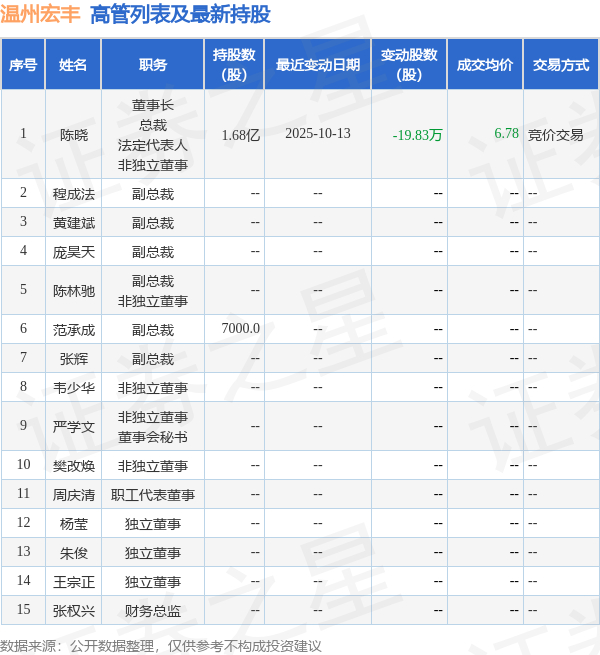Click the name 庞昊天
The width and height of the screenshot is (600, 655).
pyautogui.click(x=74, y=252)
